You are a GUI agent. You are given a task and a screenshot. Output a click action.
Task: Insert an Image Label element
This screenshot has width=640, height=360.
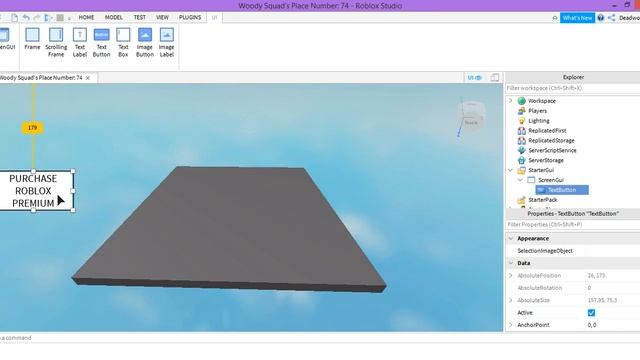[x=167, y=42]
